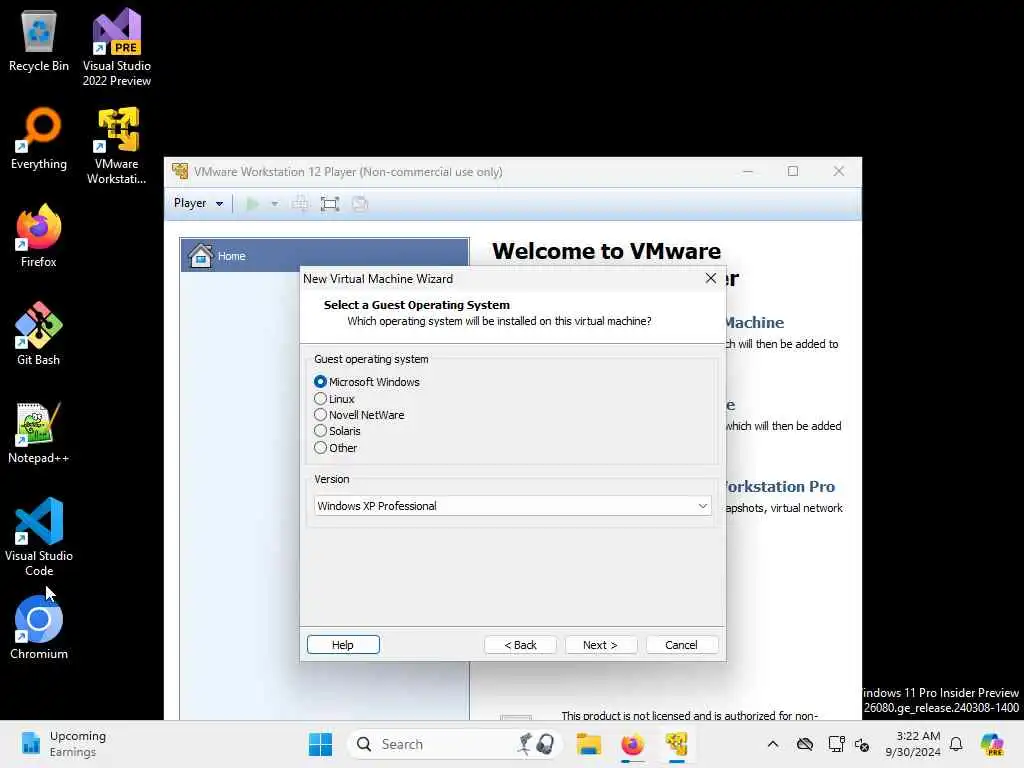
Task: Select VMware Workstation desktop shortcut
Action: pyautogui.click(x=117, y=145)
